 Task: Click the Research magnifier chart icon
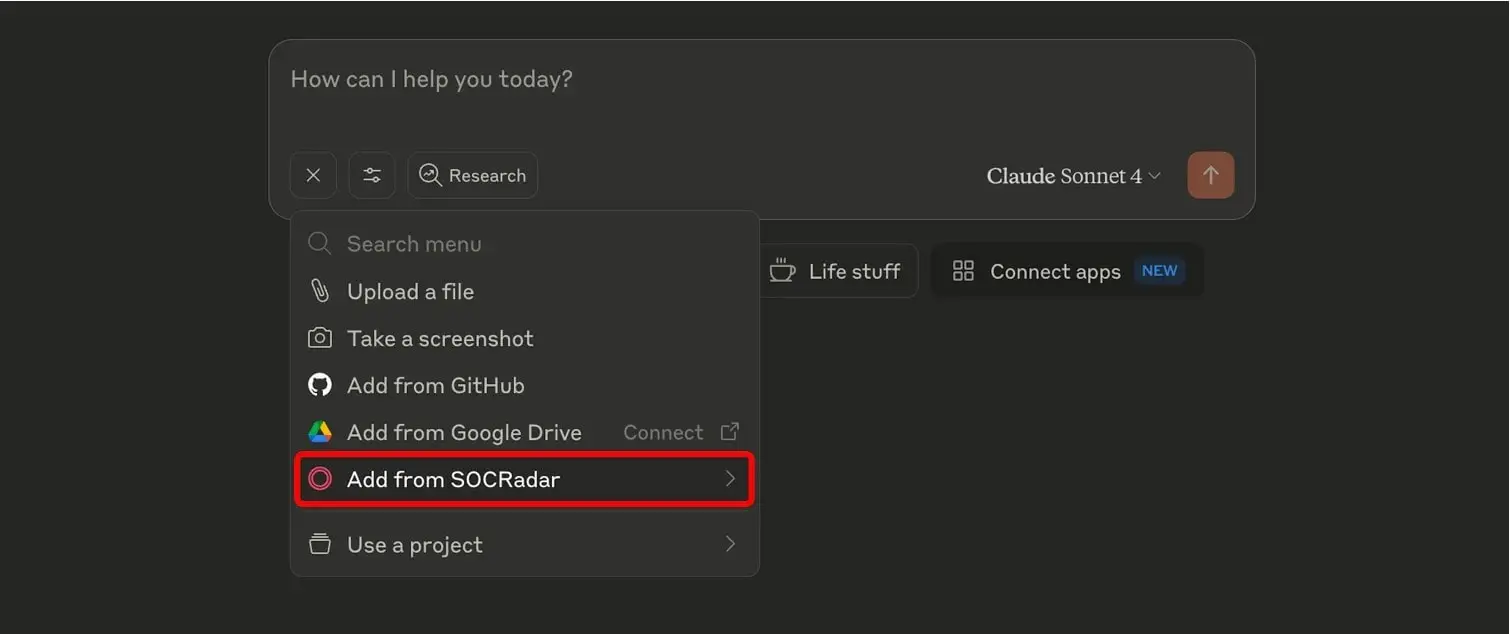(430, 175)
